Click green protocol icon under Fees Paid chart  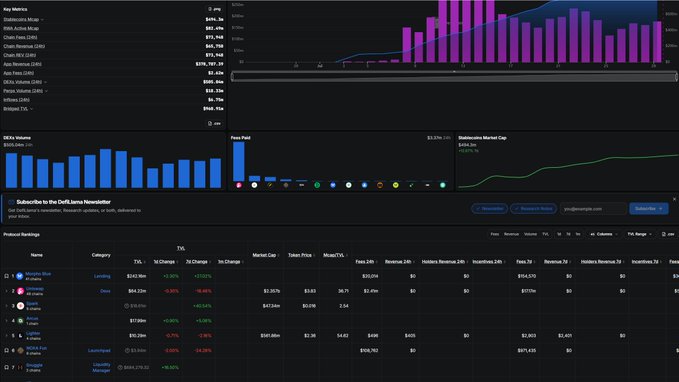[317, 185]
